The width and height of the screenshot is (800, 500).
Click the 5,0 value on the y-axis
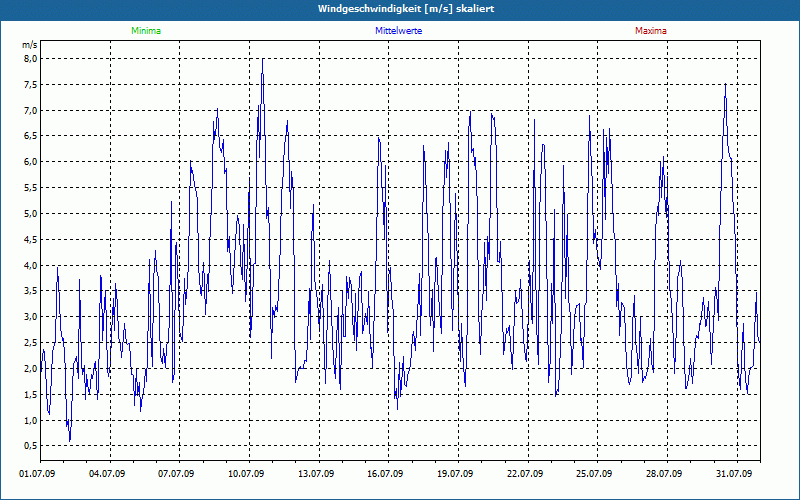[30, 214]
